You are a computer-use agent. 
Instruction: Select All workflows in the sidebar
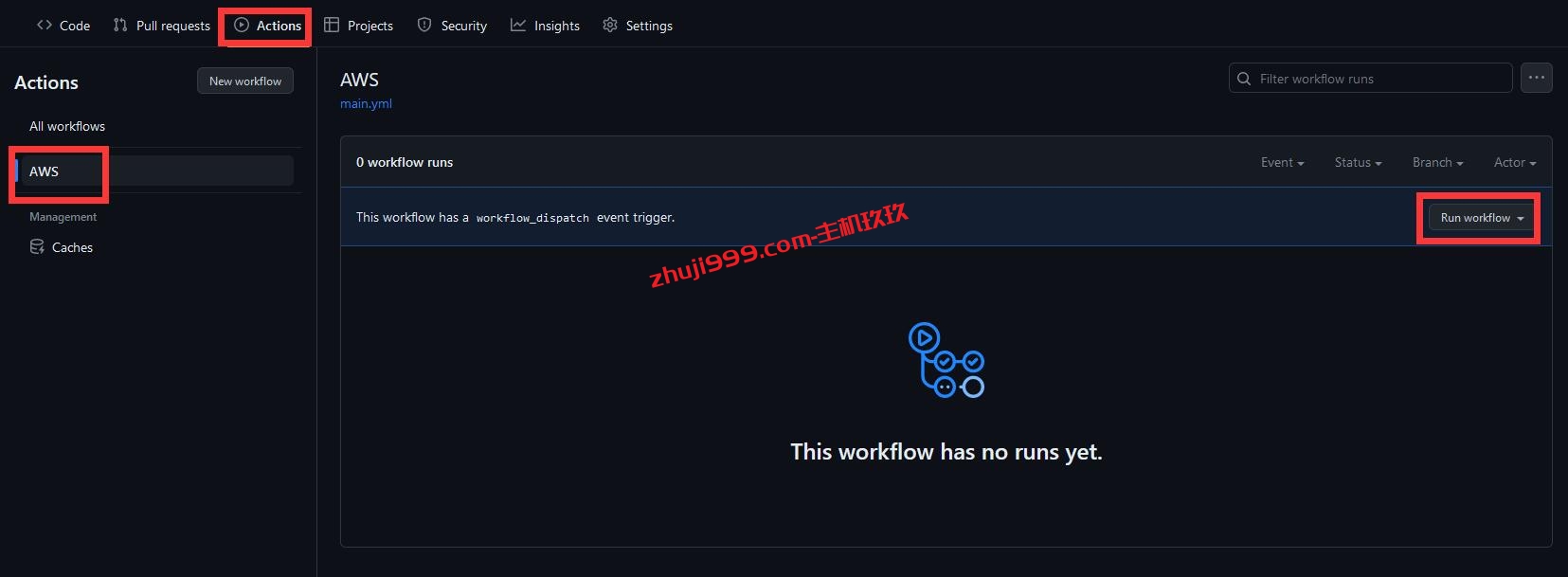(x=67, y=126)
